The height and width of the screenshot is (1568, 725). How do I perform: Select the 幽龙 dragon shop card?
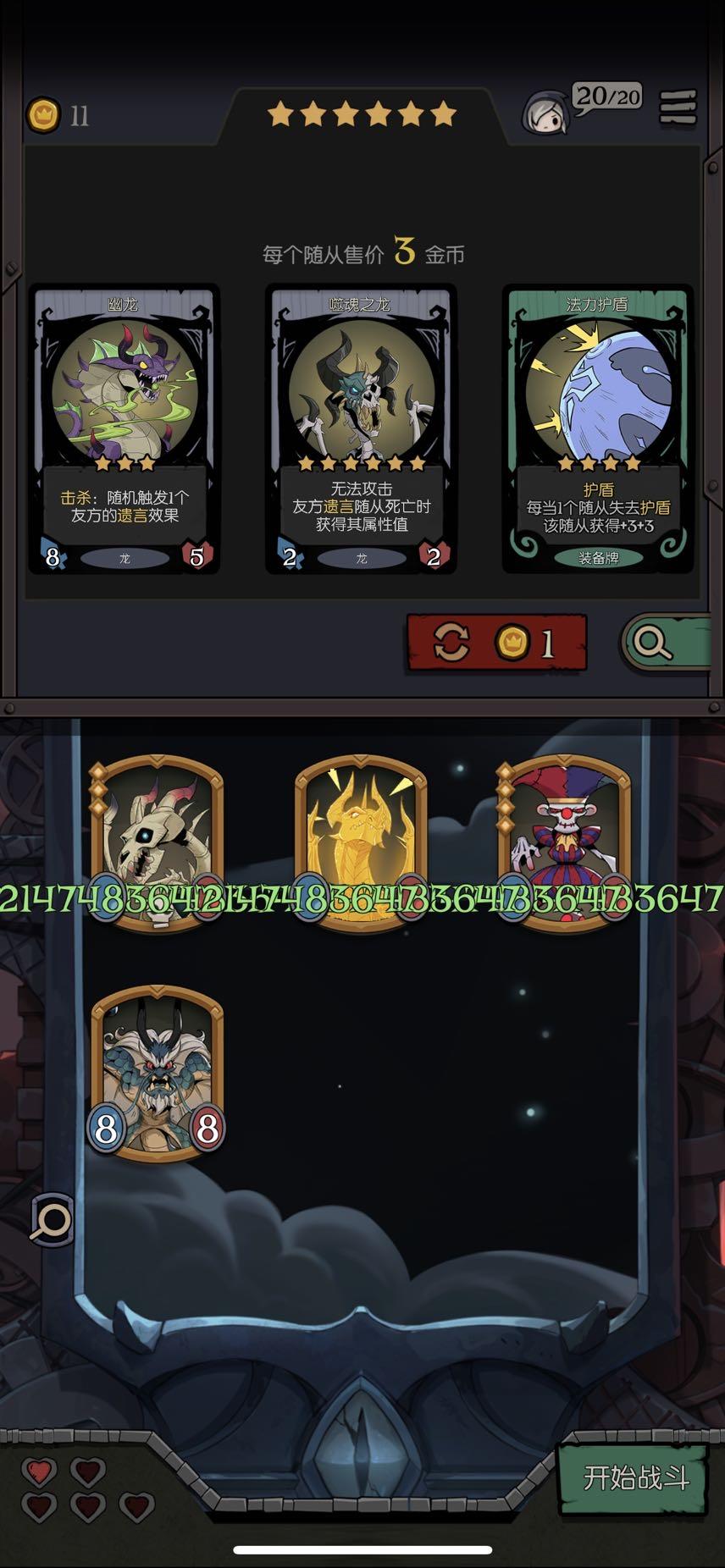(125, 429)
